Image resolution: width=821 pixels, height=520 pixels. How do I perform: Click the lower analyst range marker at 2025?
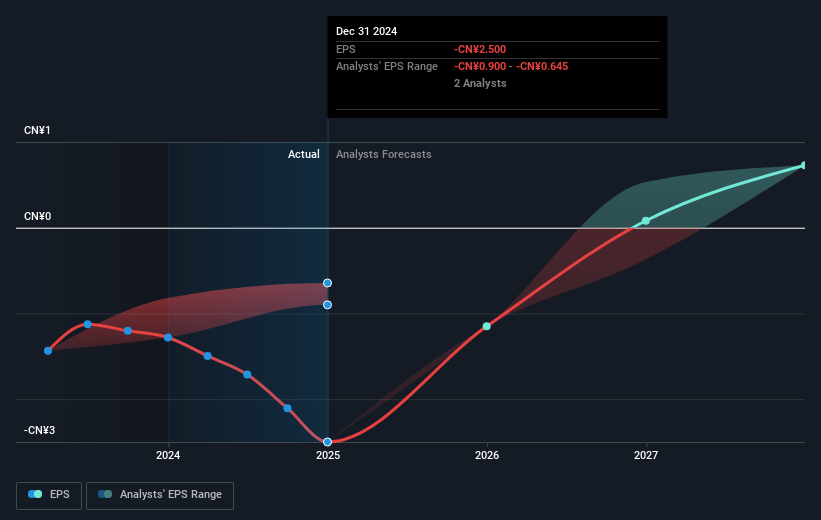pyautogui.click(x=327, y=305)
